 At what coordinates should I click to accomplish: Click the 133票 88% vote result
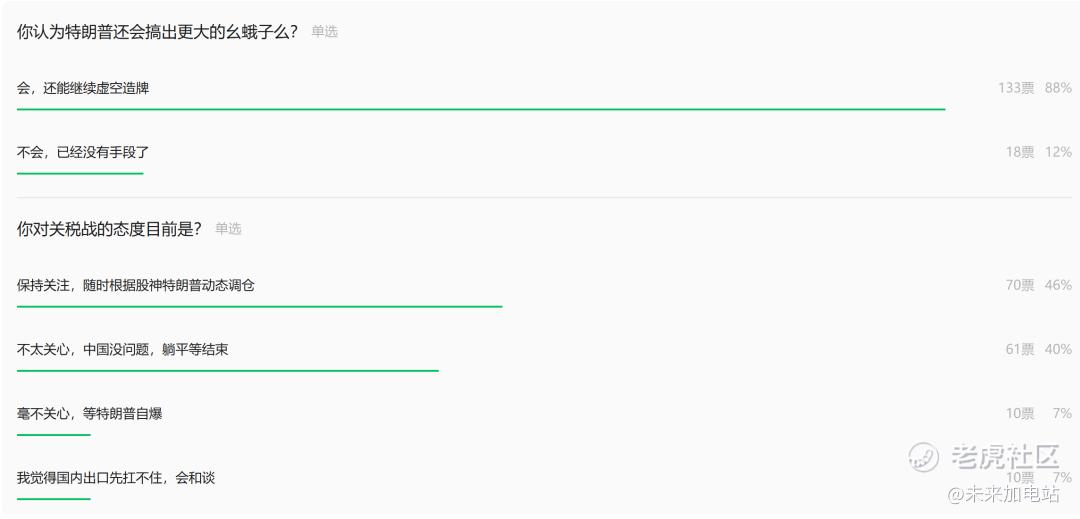[x=1035, y=88]
